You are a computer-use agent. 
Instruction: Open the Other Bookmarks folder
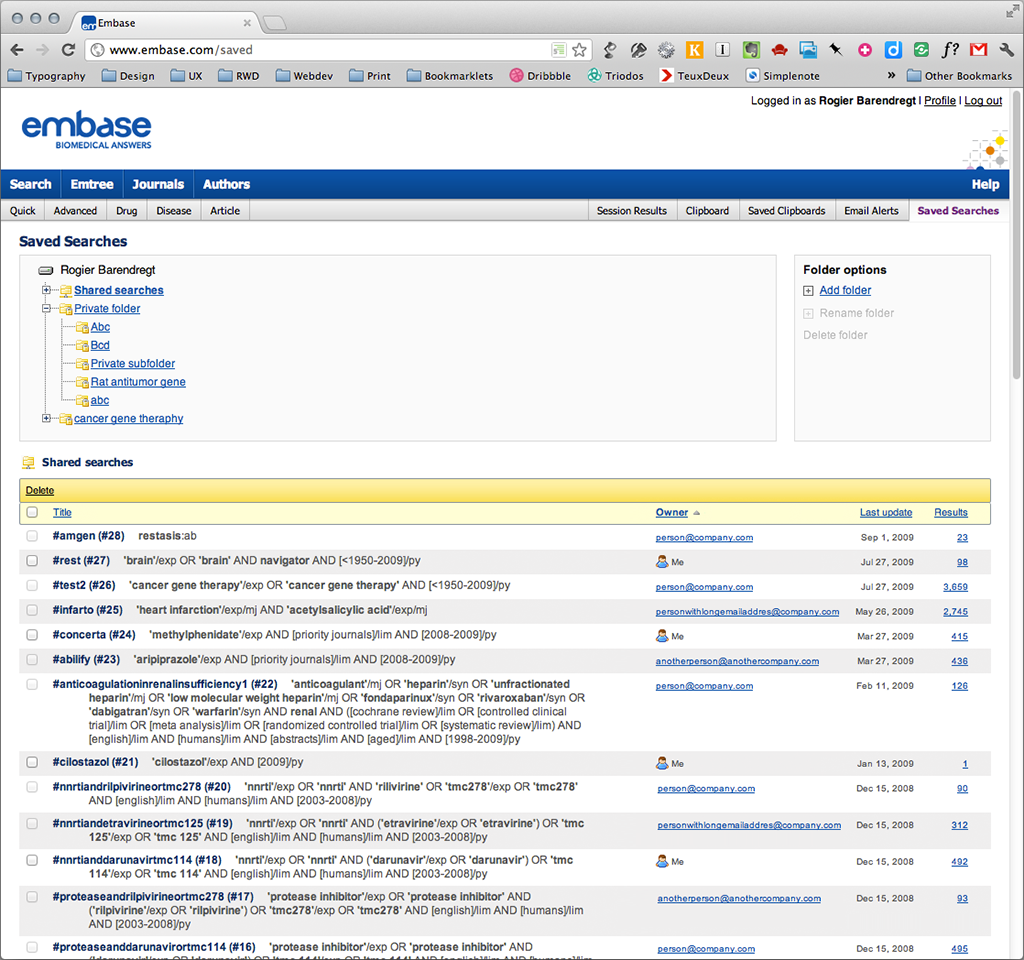coord(959,76)
